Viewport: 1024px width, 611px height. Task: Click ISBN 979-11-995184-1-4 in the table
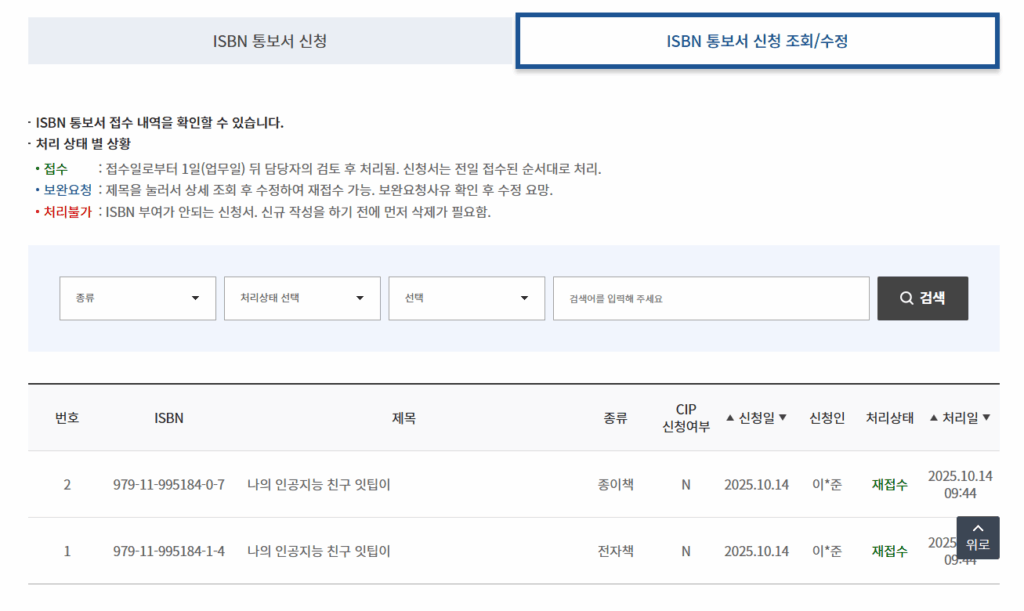click(169, 551)
